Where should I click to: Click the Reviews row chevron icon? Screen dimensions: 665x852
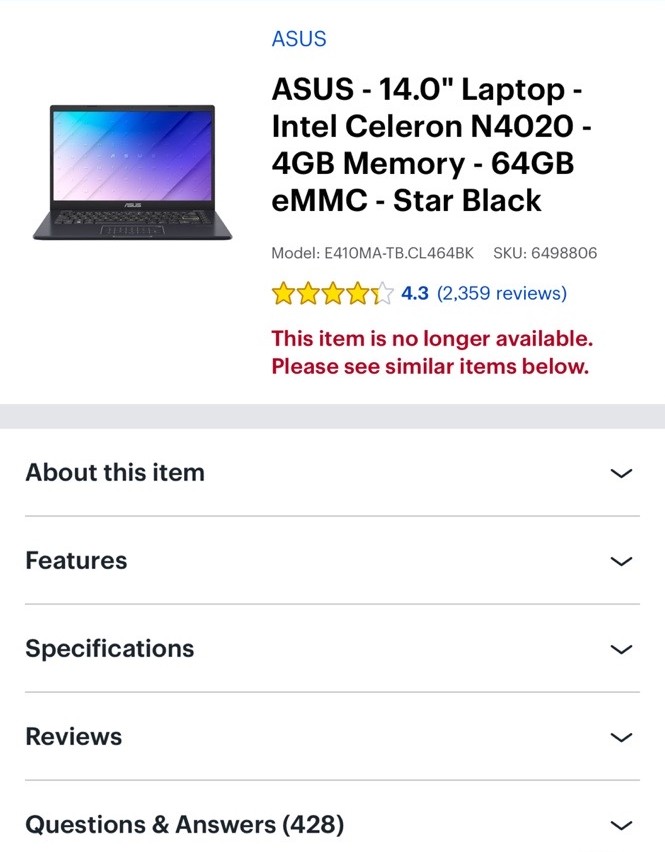(x=621, y=737)
